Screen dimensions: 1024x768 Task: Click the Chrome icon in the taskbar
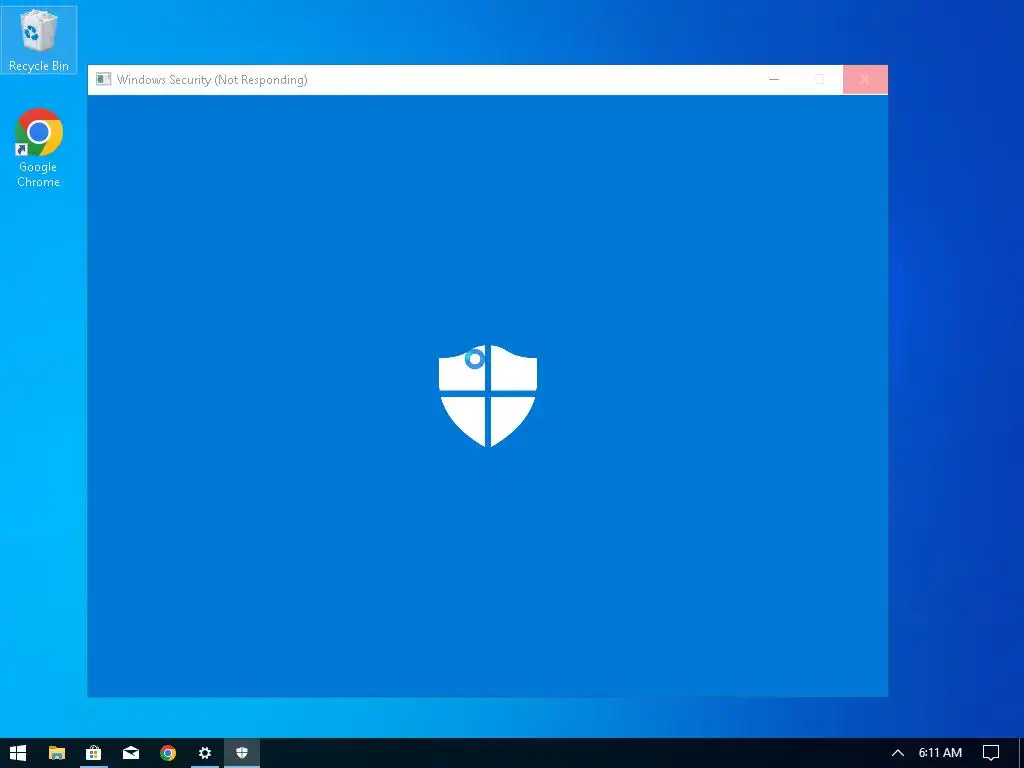168,753
